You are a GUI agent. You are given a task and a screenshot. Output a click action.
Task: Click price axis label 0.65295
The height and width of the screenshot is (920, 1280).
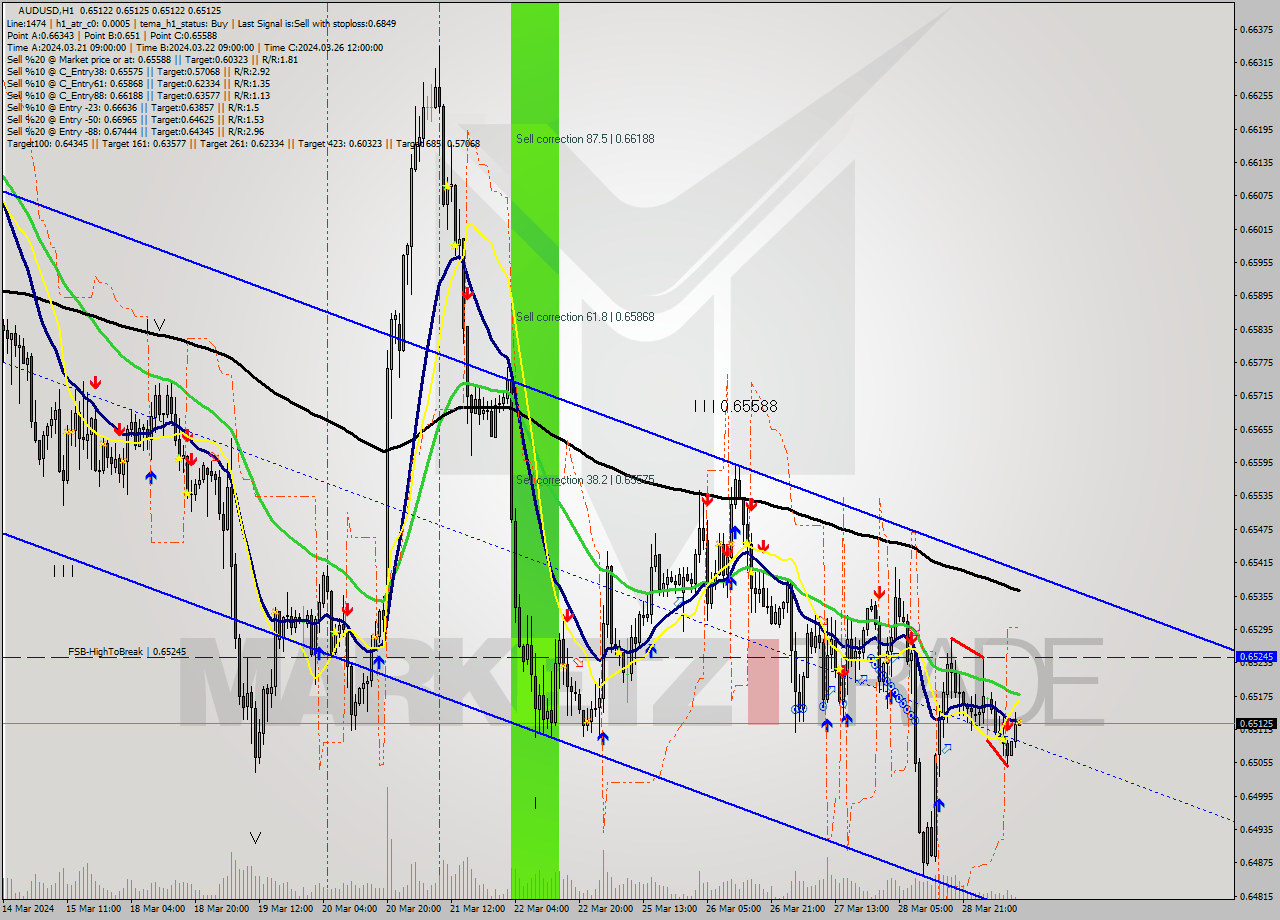point(1255,629)
